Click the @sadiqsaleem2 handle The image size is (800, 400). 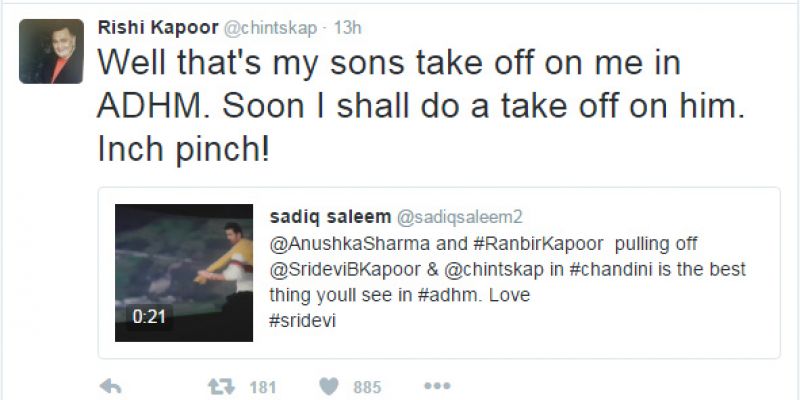(x=460, y=218)
